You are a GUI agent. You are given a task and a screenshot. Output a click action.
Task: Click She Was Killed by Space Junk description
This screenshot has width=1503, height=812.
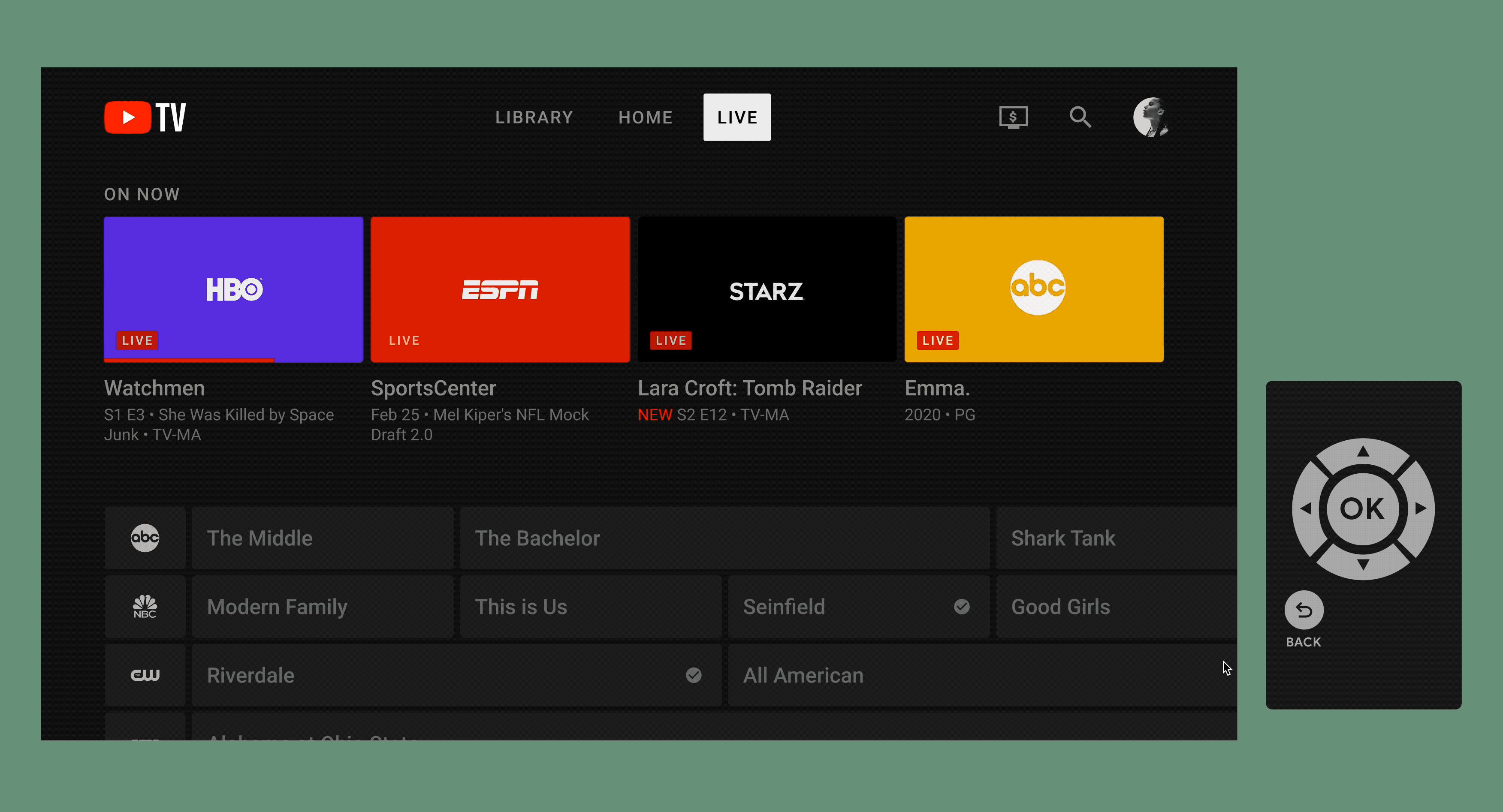(219, 425)
